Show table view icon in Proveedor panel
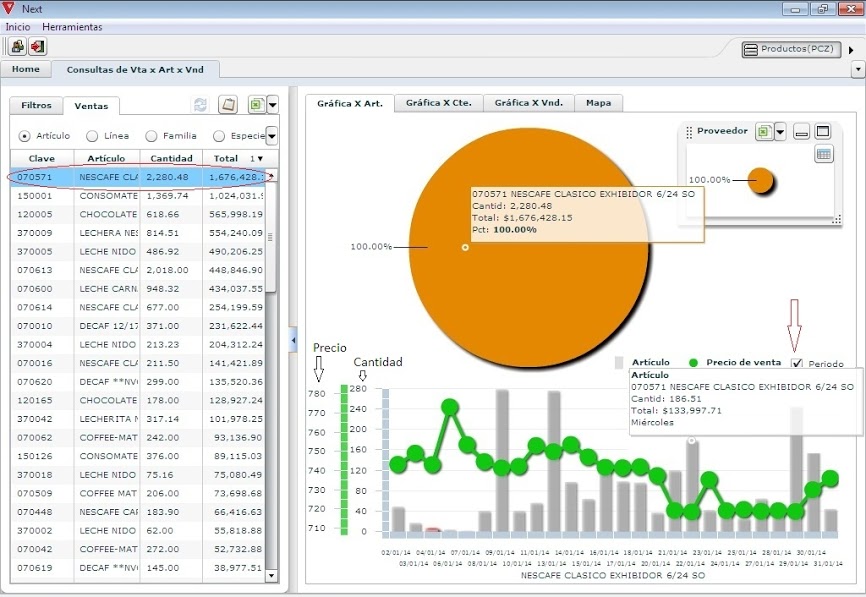Screen dimensions: 866x597 (823, 153)
